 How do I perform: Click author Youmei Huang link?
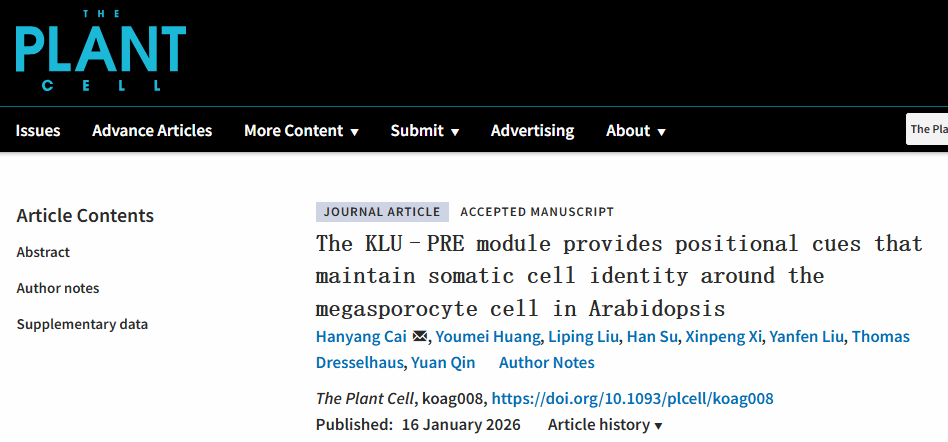pyautogui.click(x=489, y=337)
